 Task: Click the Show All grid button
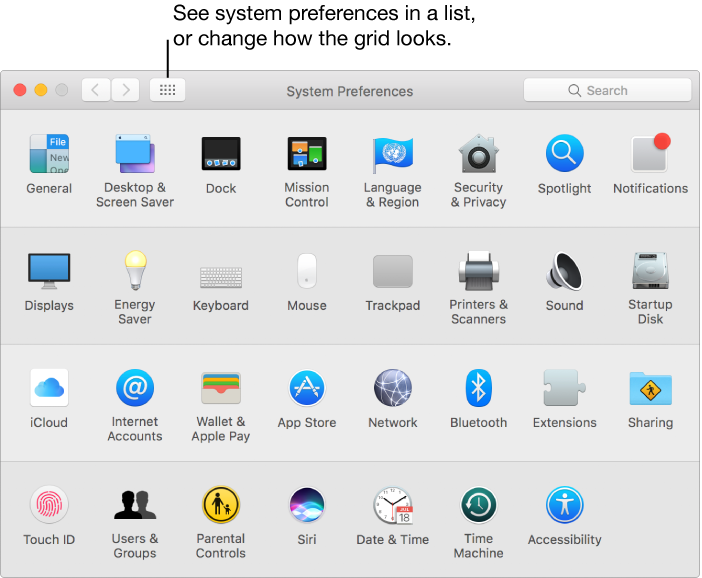click(167, 90)
